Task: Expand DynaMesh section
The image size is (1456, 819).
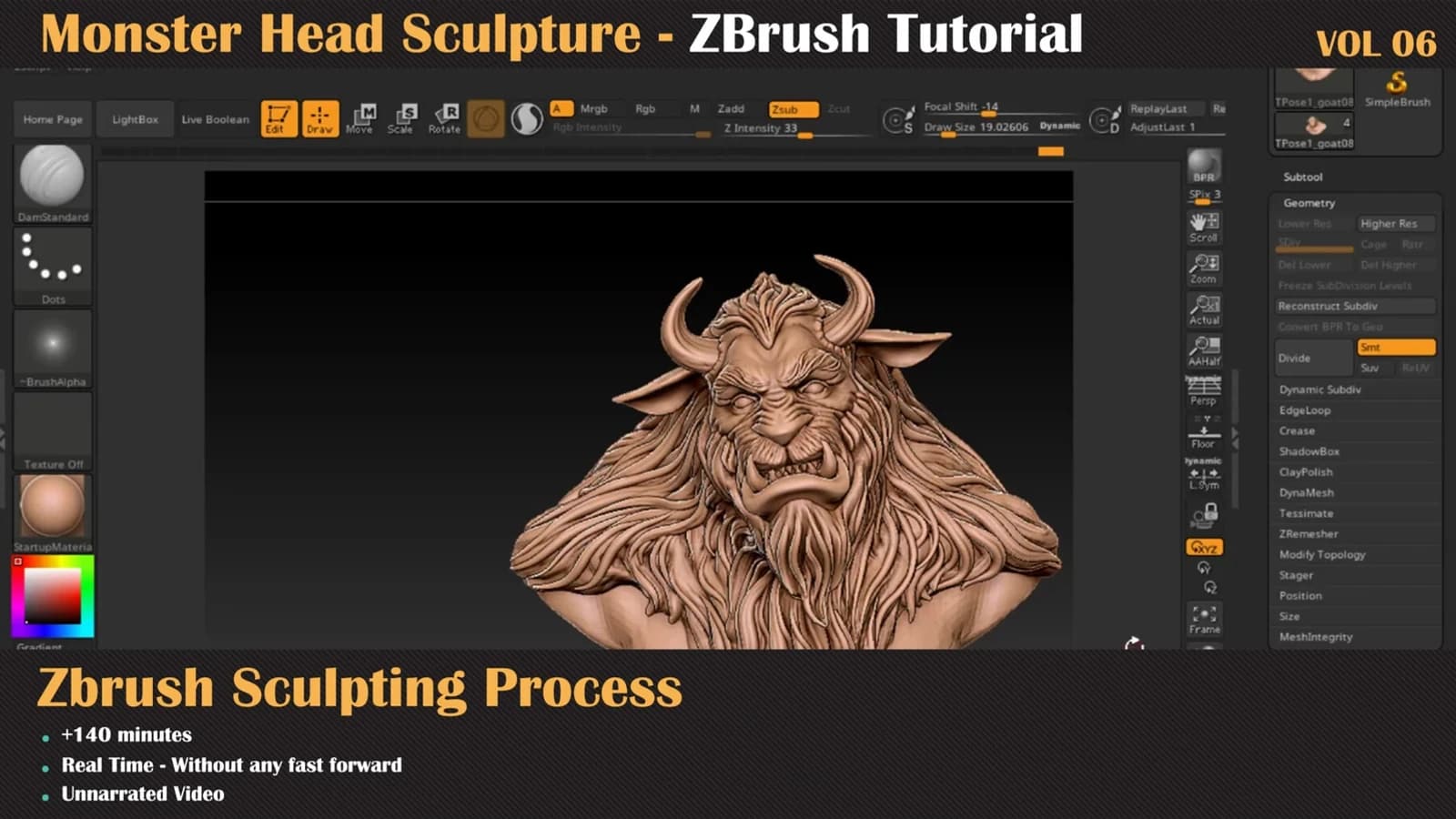Action: pos(1307,493)
